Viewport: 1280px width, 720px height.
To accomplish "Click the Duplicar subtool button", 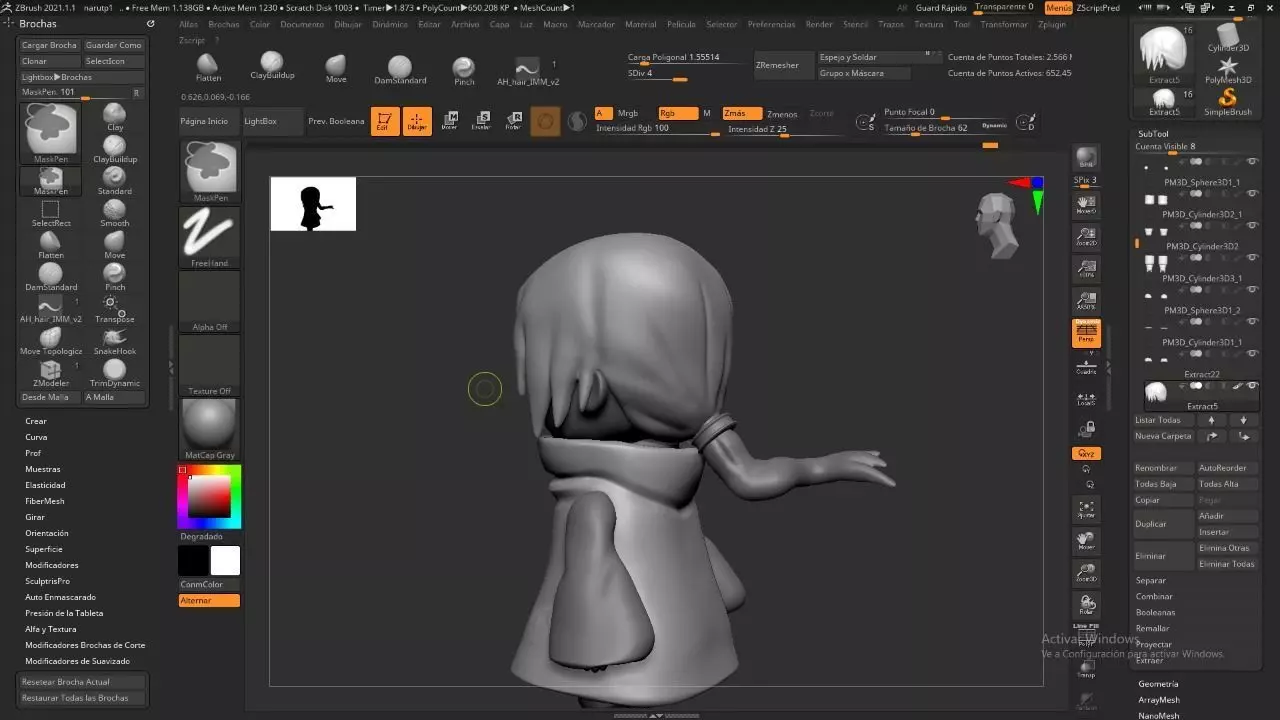I will (x=1164, y=524).
